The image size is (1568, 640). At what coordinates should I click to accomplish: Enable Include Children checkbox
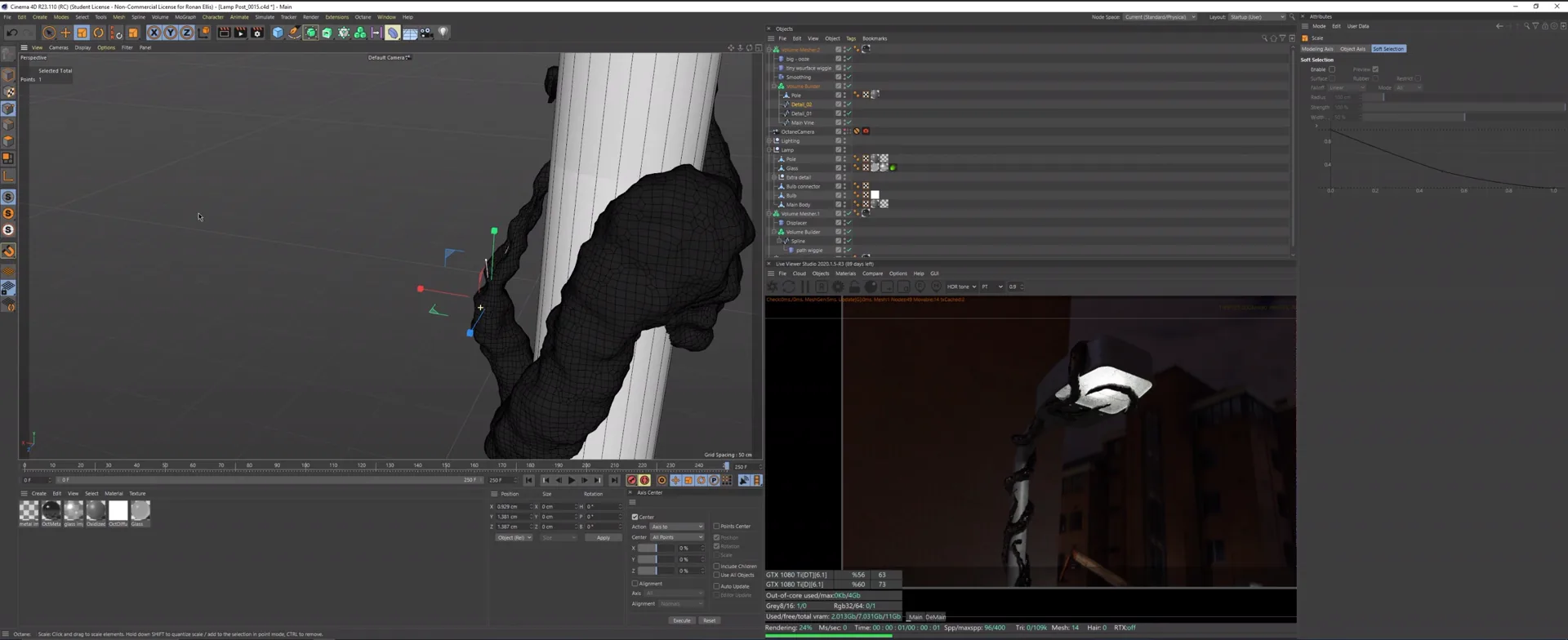(716, 566)
